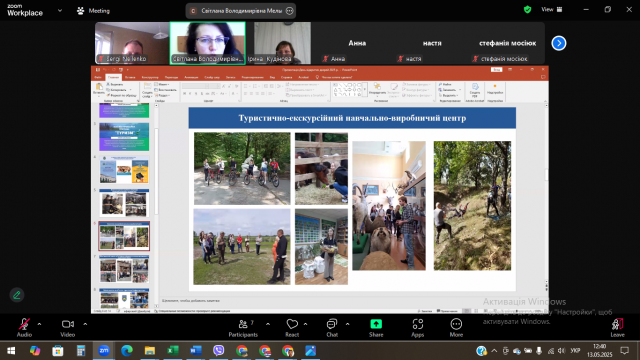Switch to the Анимация ribbon tab
The height and width of the screenshot is (360, 640).
click(191, 77)
